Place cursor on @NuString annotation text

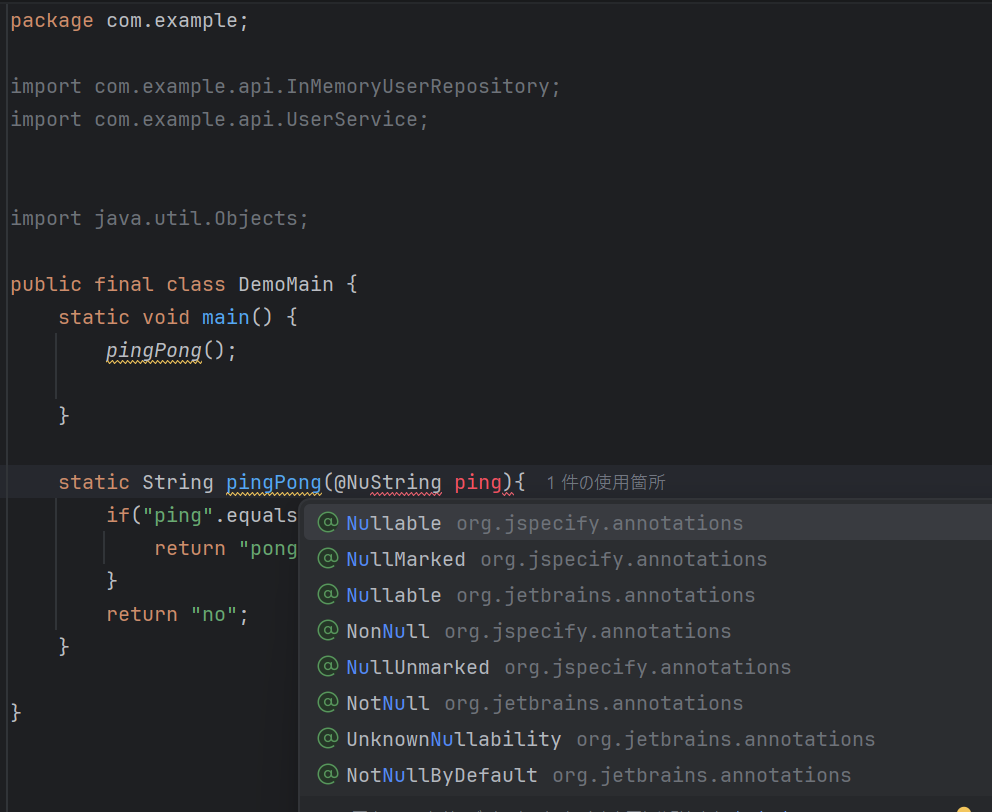point(387,482)
